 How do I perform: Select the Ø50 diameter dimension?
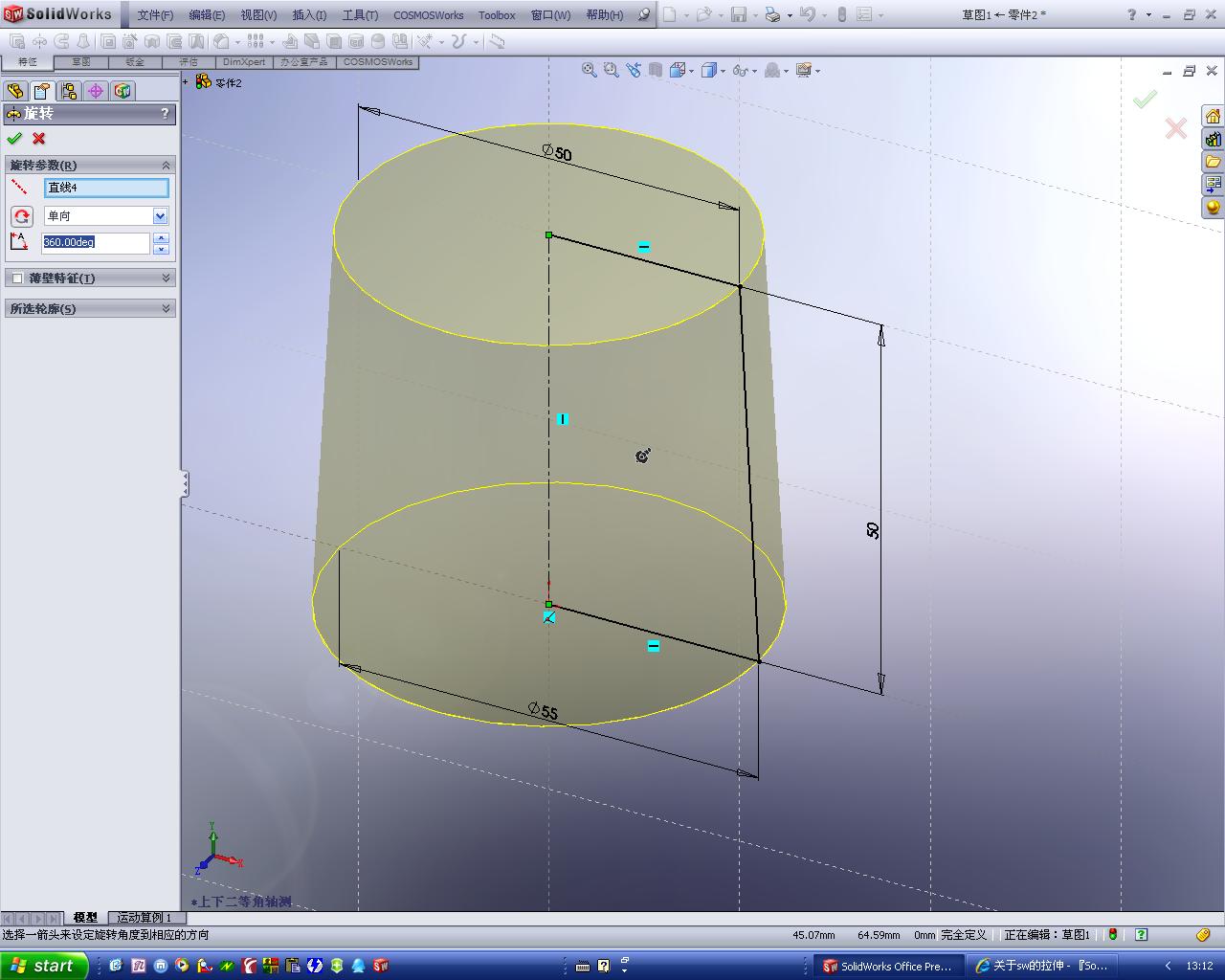[557, 152]
